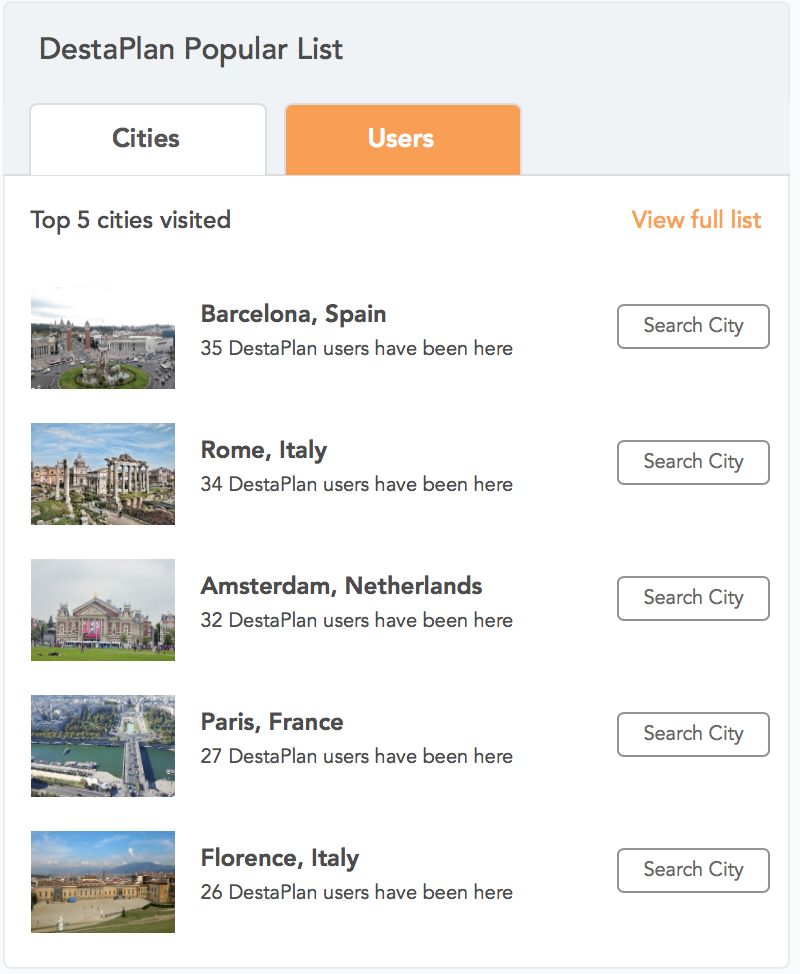Click the Top 5 cities visited label
Viewport: 800px width, 974px height.
(131, 220)
